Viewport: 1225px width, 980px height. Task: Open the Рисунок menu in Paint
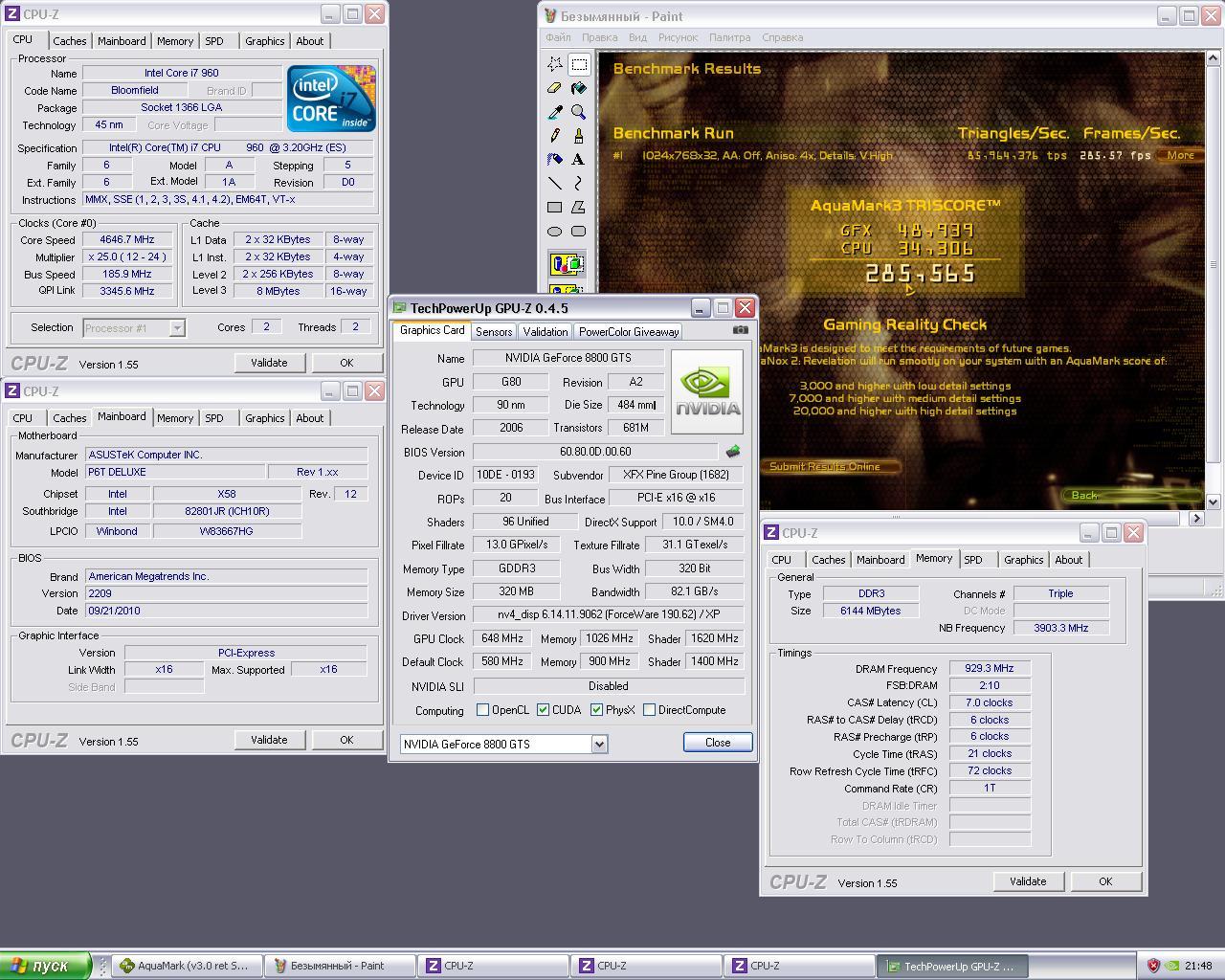[678, 37]
